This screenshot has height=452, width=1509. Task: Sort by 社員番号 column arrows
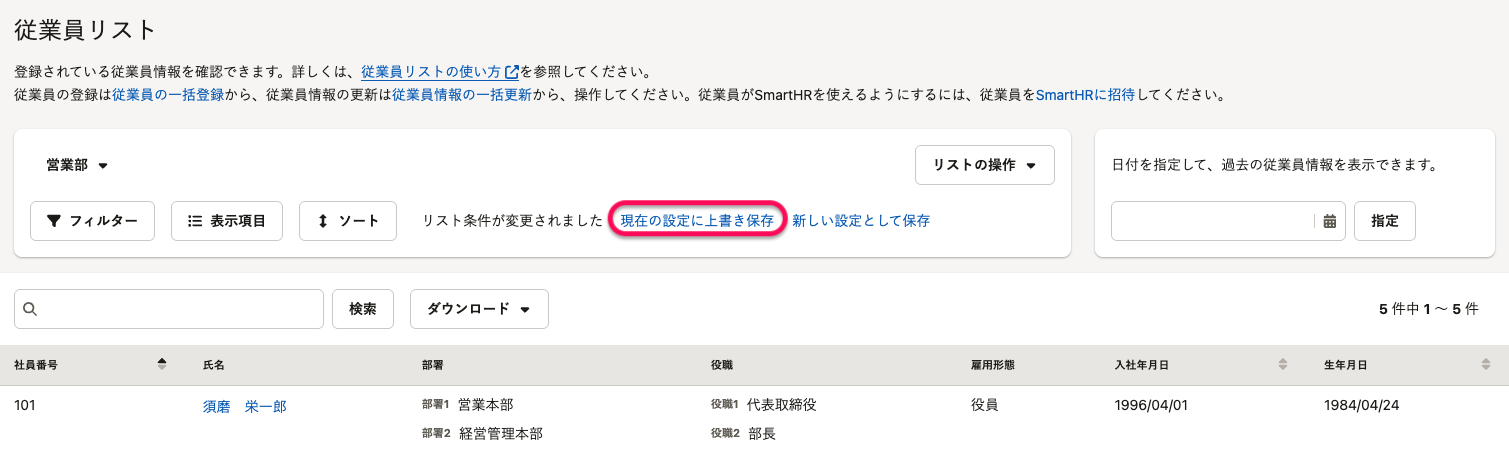162,365
